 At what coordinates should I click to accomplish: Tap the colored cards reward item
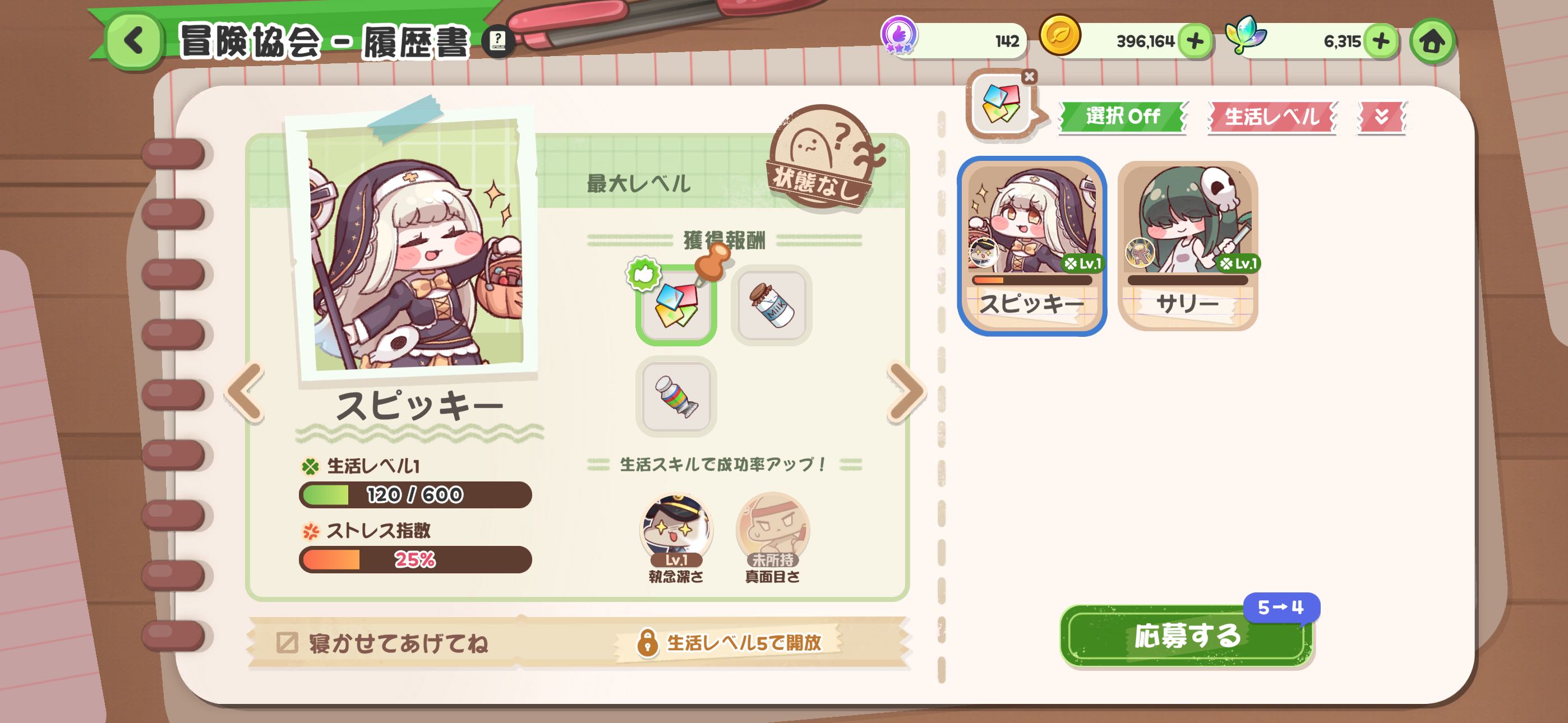676,305
